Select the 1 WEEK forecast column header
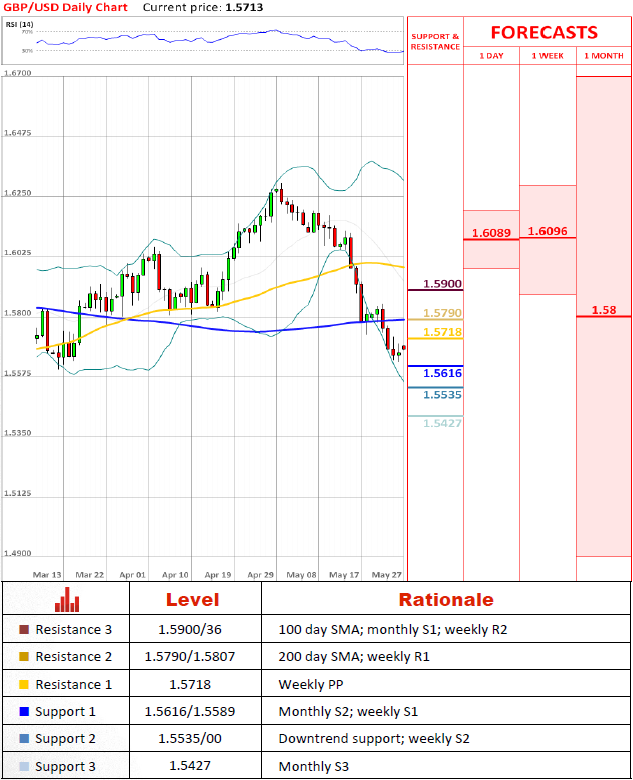 (547, 56)
